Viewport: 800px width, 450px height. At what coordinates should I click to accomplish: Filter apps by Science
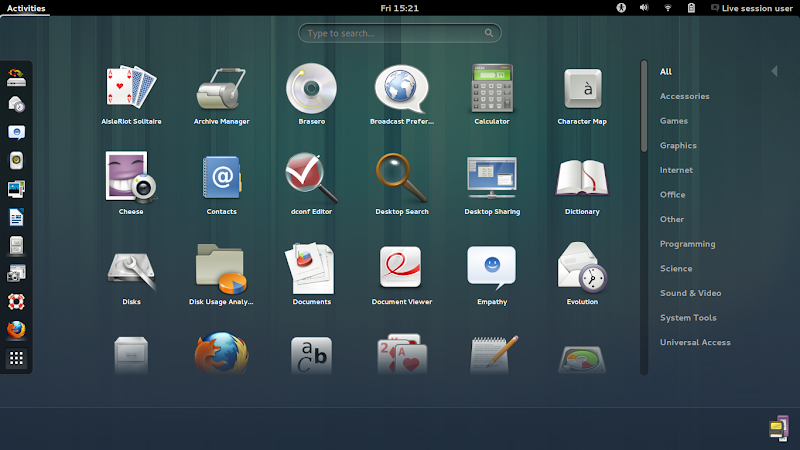click(676, 268)
